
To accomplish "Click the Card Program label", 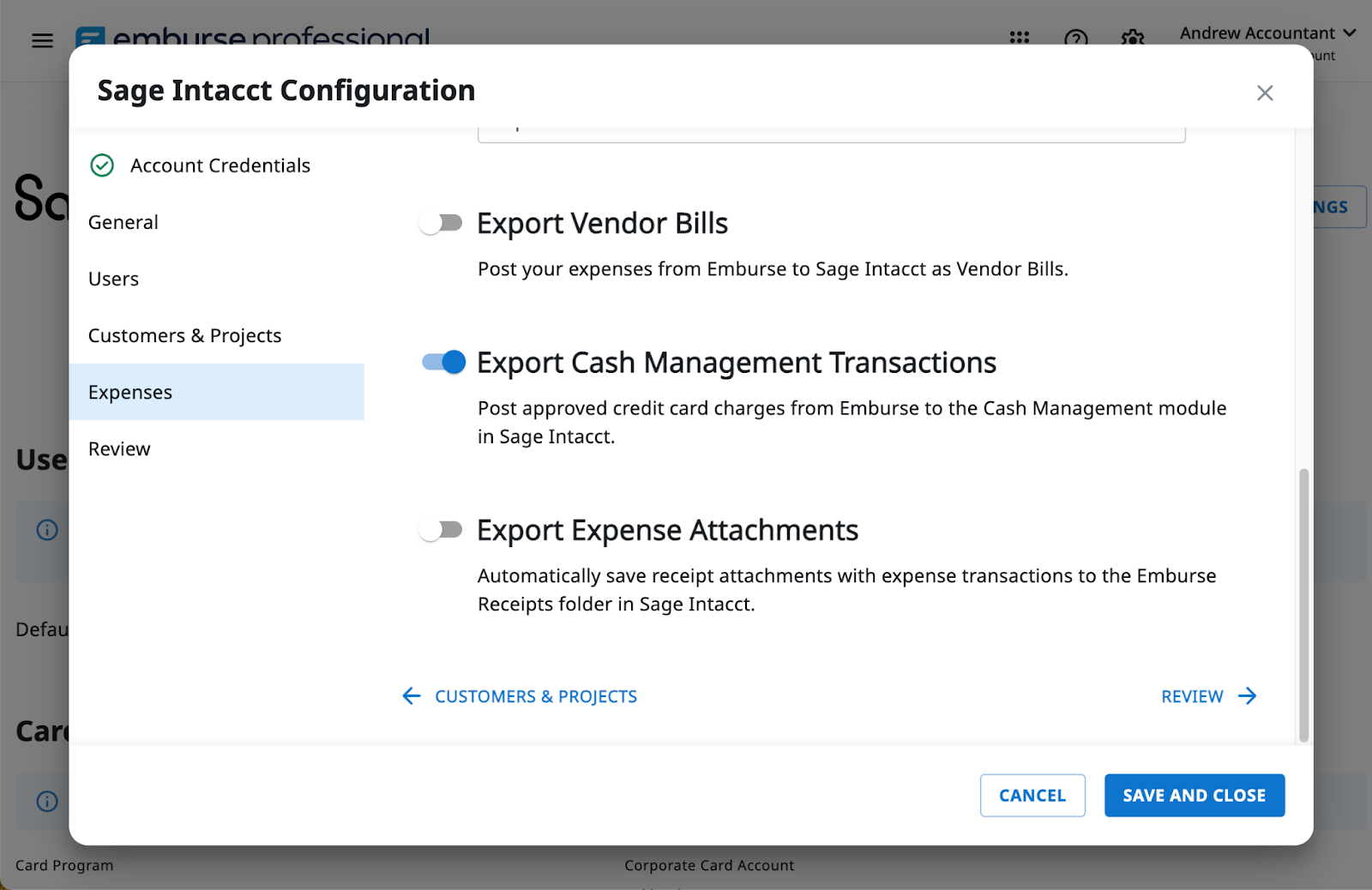I will [x=64, y=865].
